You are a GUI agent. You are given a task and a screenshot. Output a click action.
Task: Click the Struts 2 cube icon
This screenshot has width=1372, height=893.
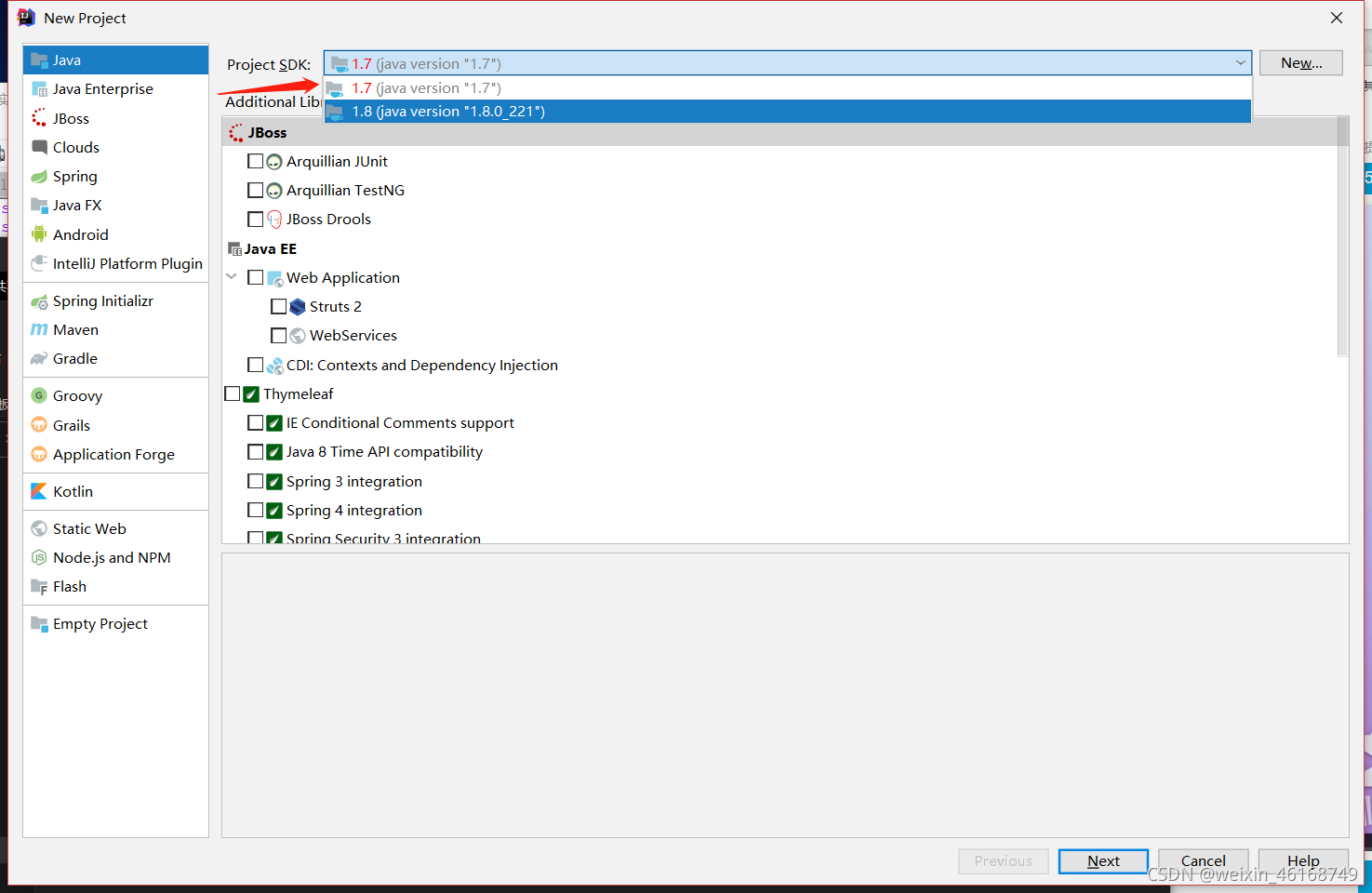298,307
